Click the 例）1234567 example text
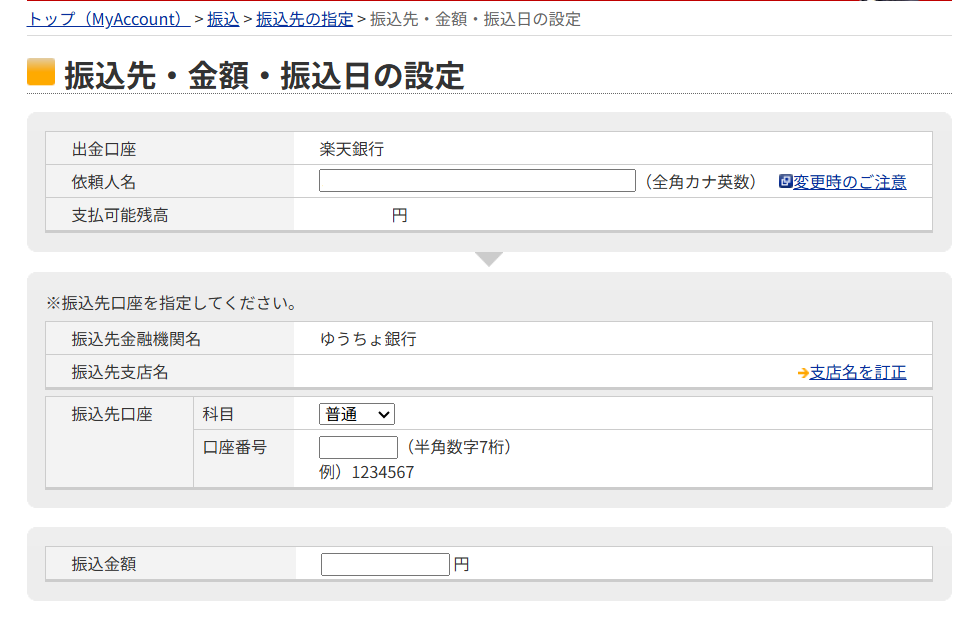 click(x=366, y=472)
